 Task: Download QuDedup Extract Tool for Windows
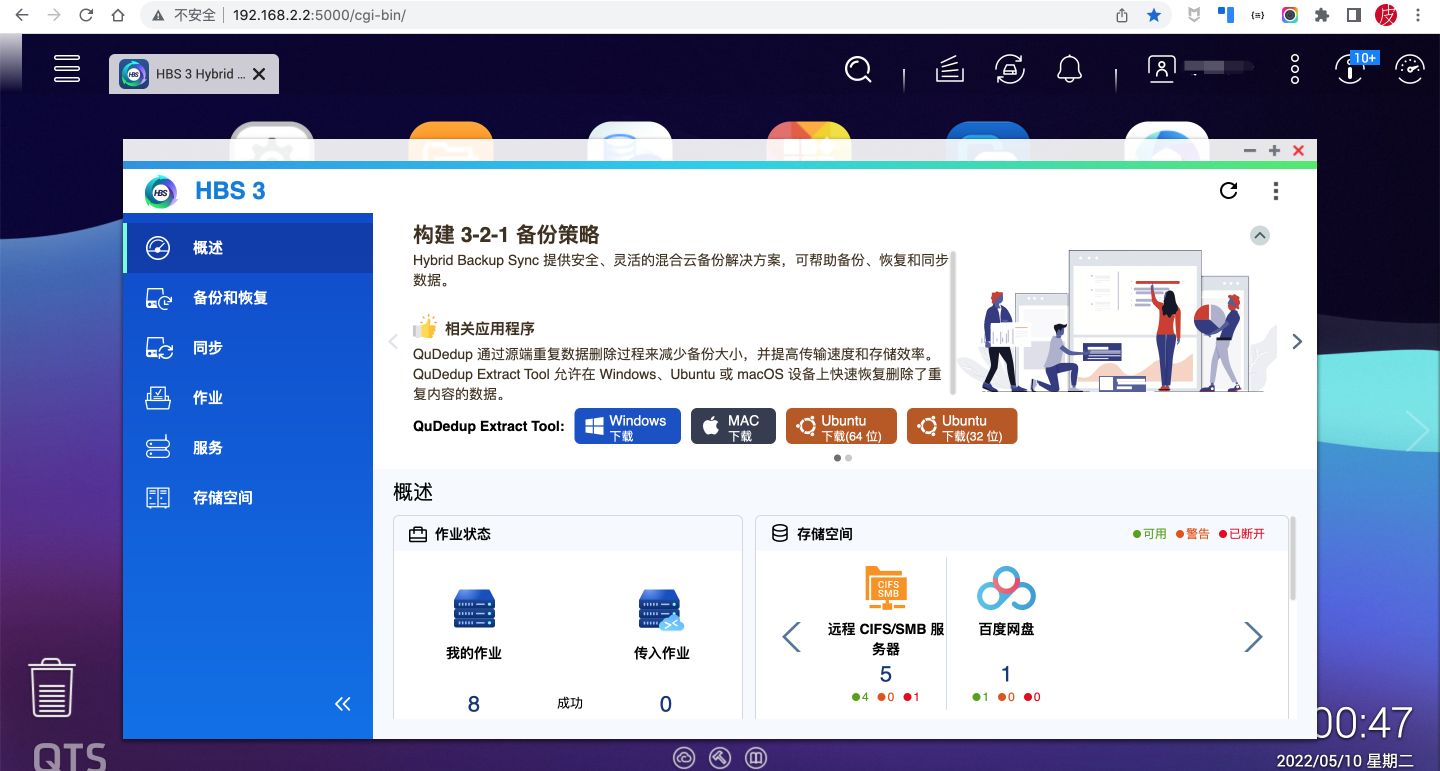(x=627, y=425)
